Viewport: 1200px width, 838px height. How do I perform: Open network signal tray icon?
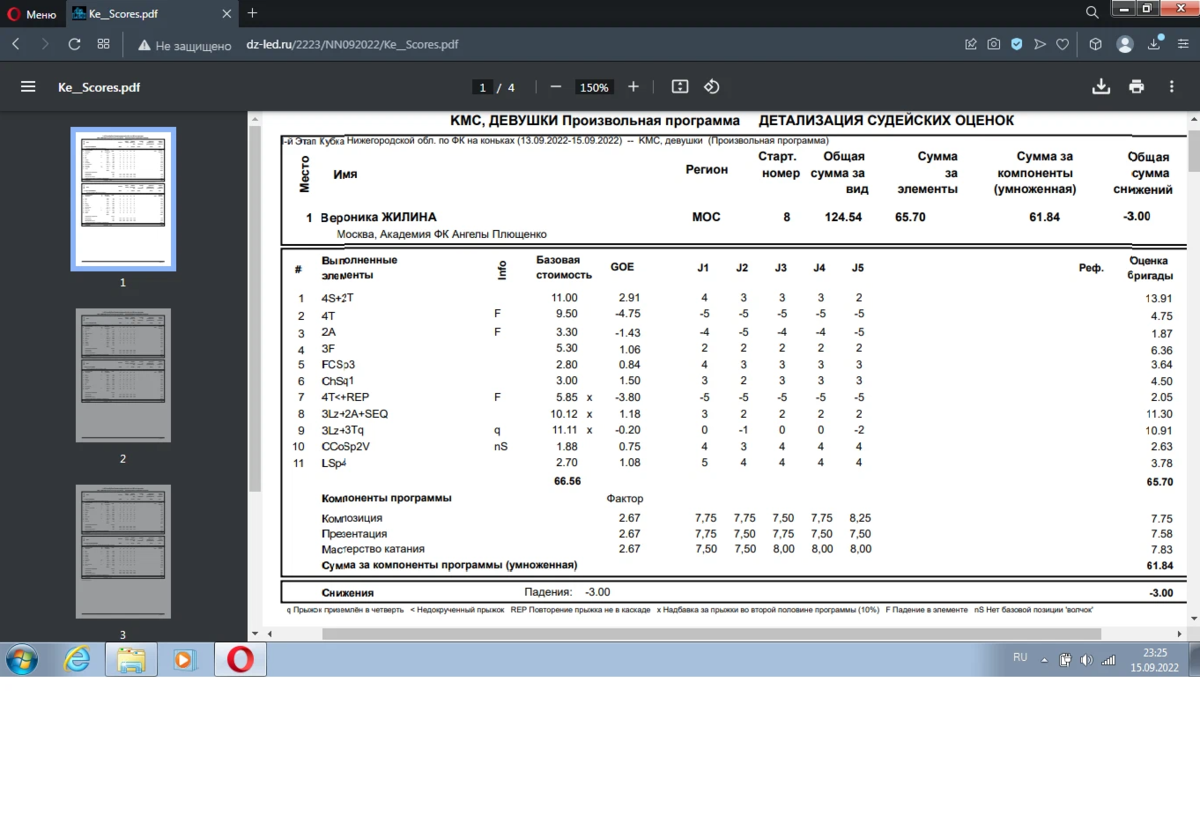[x=1108, y=660]
